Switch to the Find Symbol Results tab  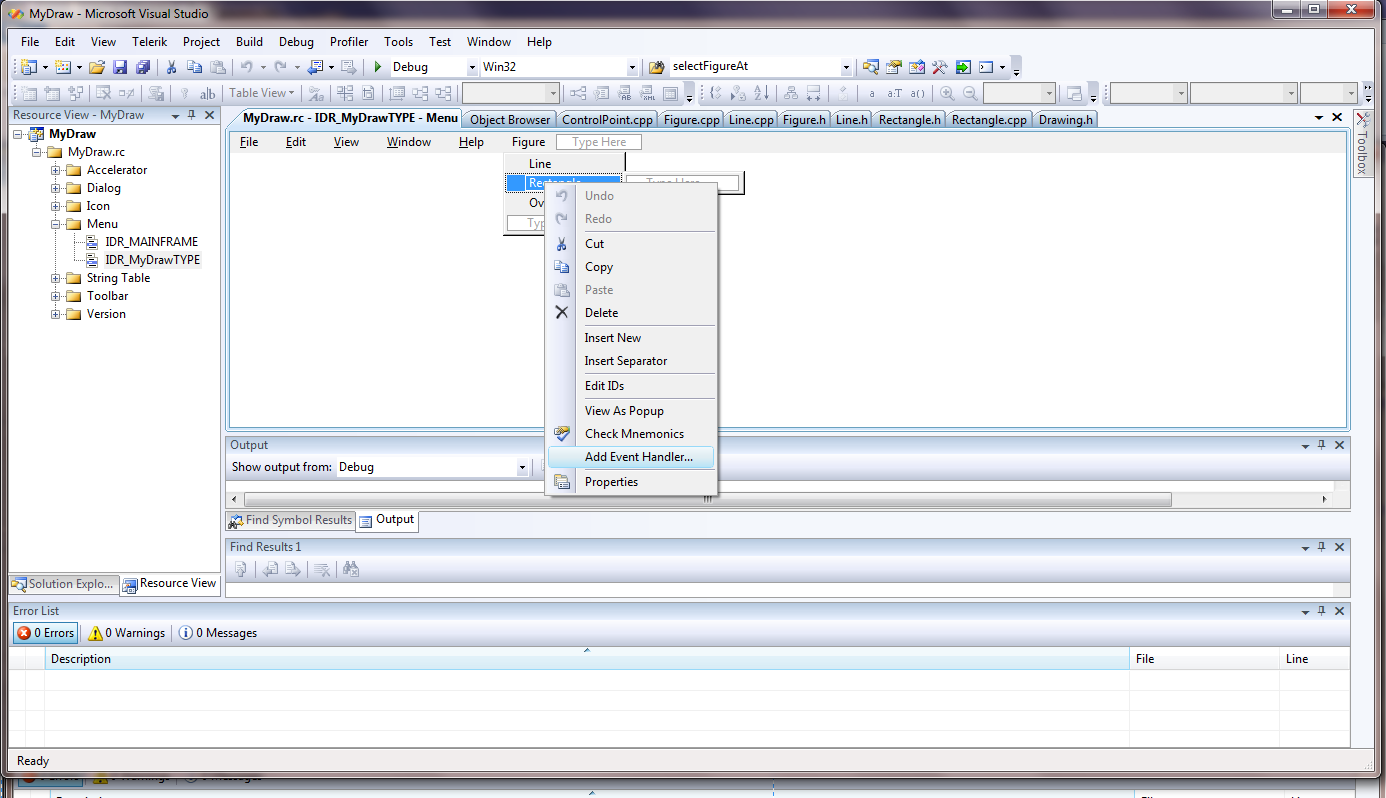(x=290, y=520)
